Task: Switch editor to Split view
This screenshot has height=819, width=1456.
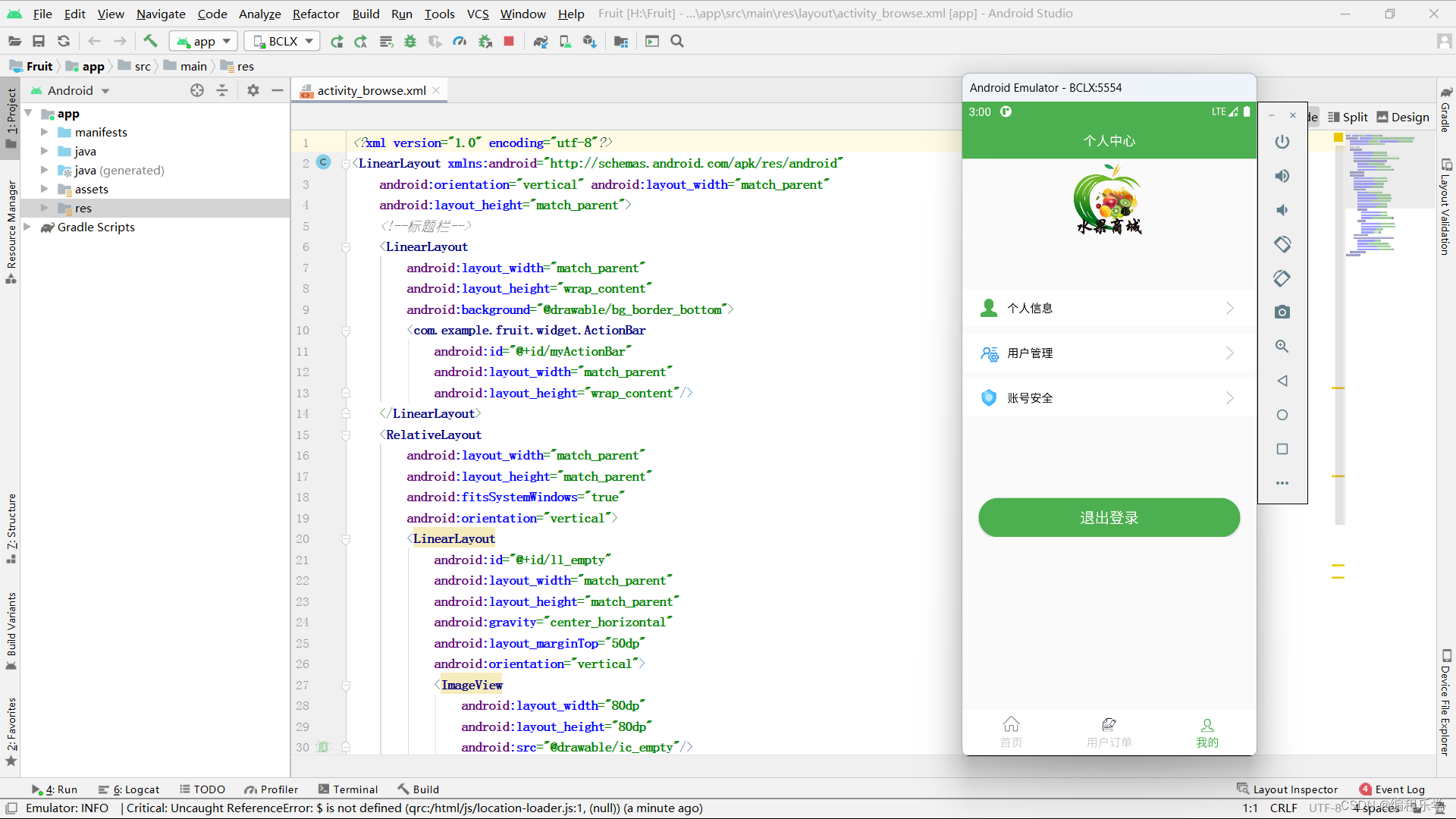Action: pyautogui.click(x=1348, y=117)
